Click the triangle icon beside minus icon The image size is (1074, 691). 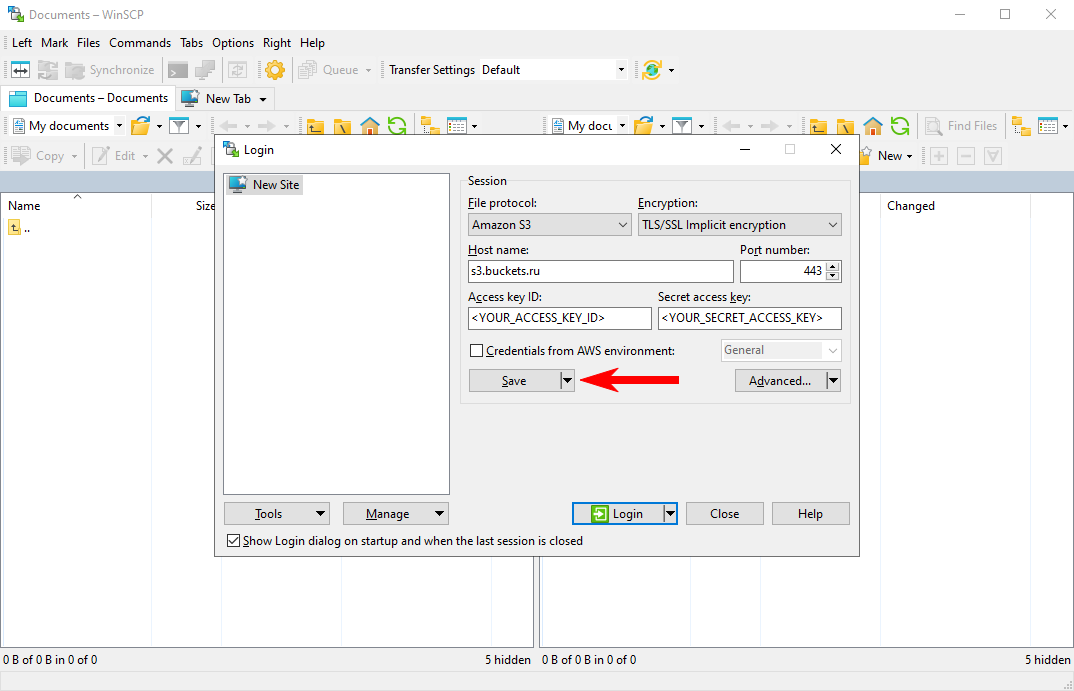click(993, 156)
